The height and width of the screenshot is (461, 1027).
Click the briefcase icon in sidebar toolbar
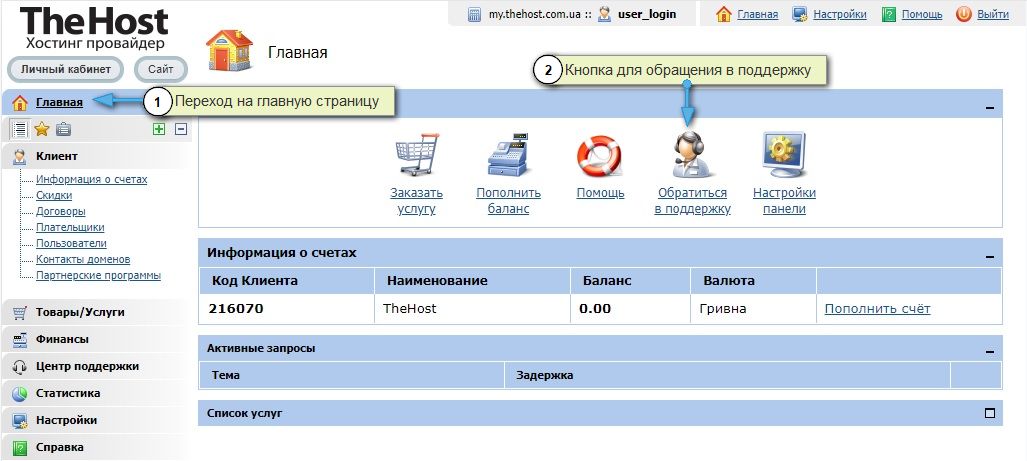[63, 129]
